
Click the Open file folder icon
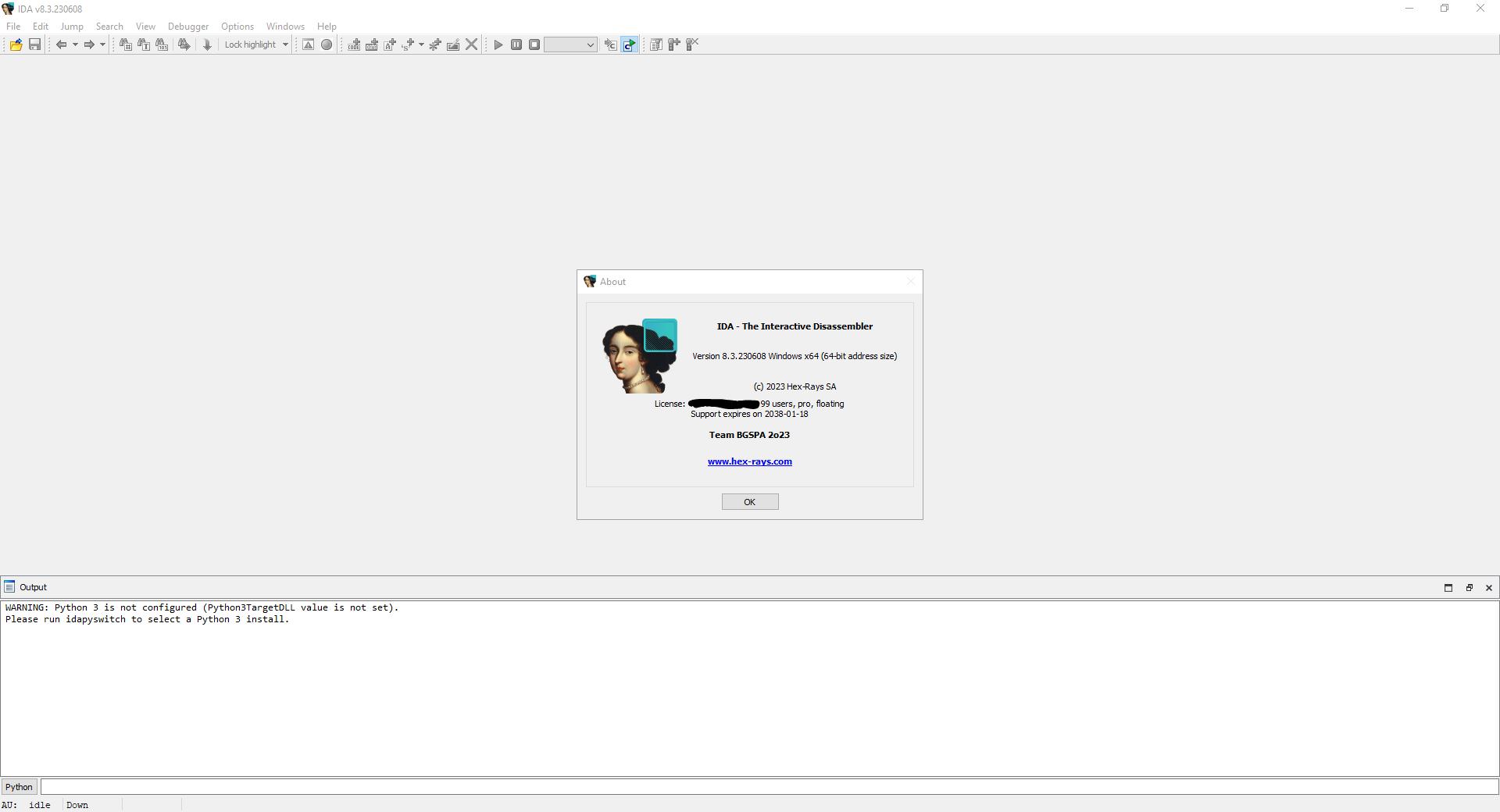click(16, 45)
